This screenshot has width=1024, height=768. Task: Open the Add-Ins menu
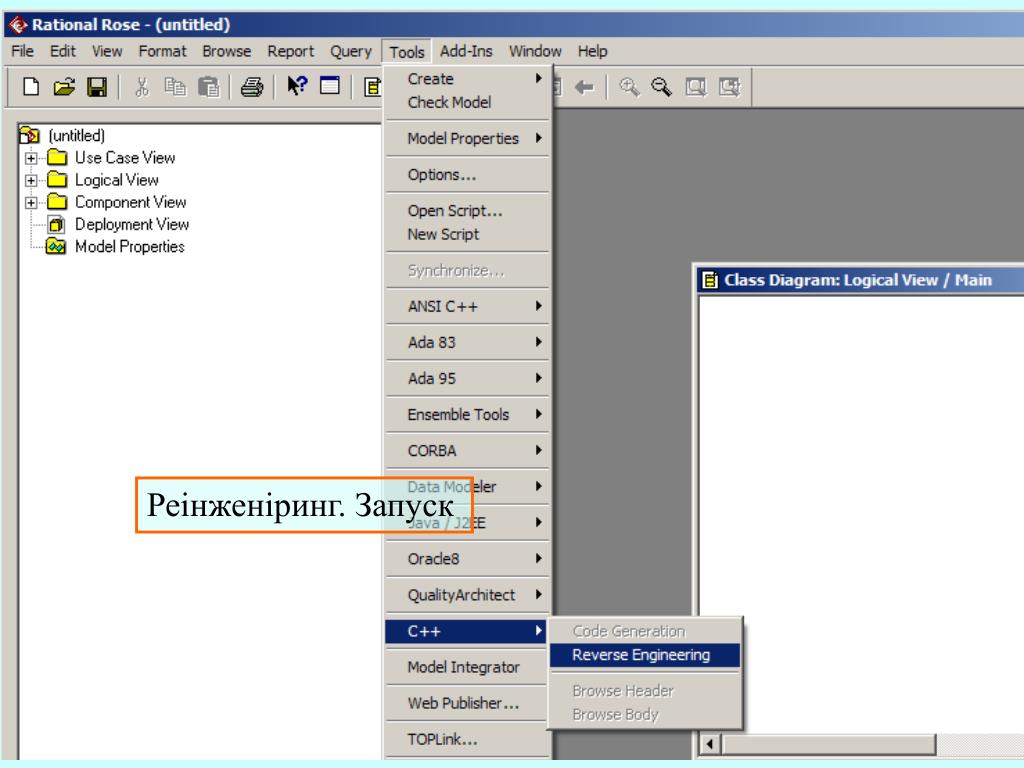[x=466, y=51]
